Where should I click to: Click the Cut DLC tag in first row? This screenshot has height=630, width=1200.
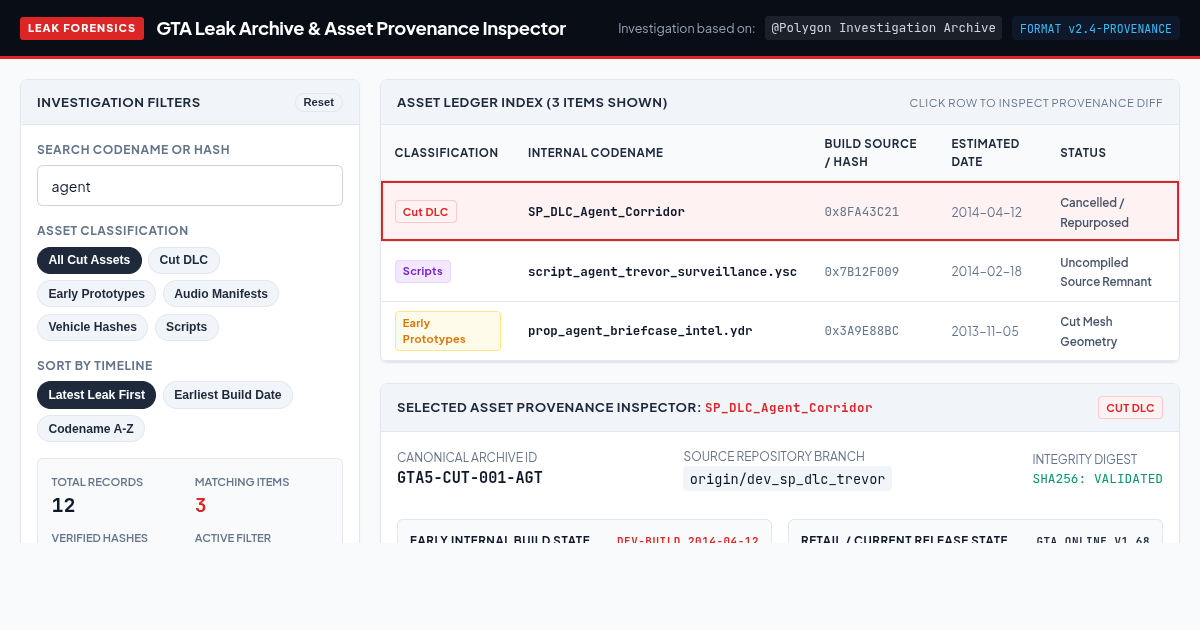(426, 212)
